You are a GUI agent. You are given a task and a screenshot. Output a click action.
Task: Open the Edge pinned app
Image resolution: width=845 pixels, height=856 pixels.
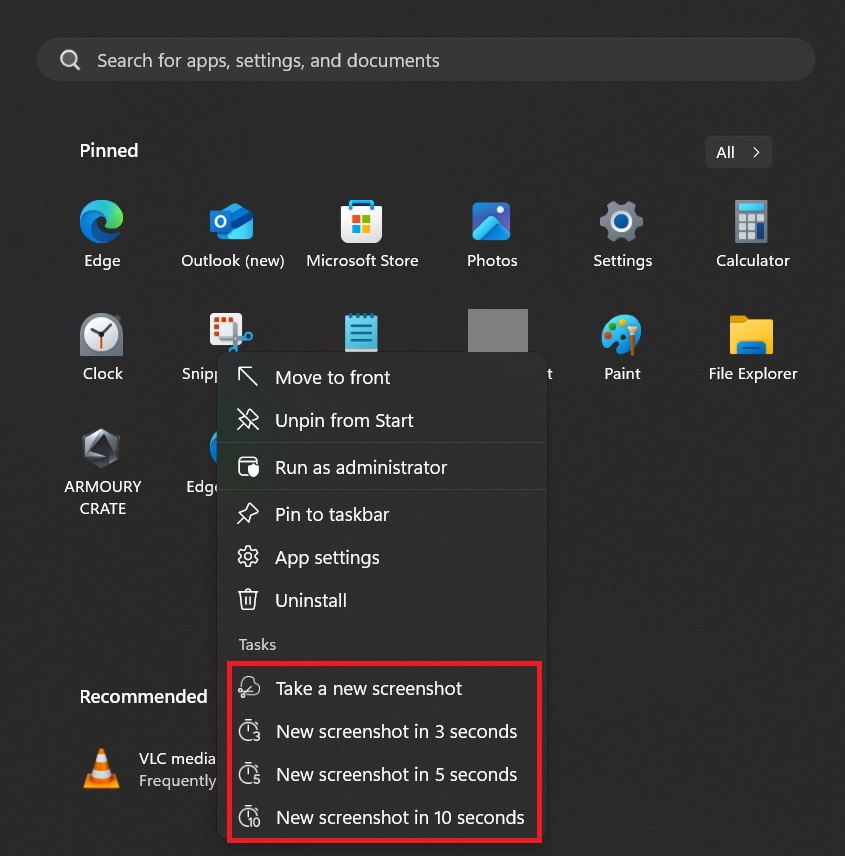click(x=102, y=234)
